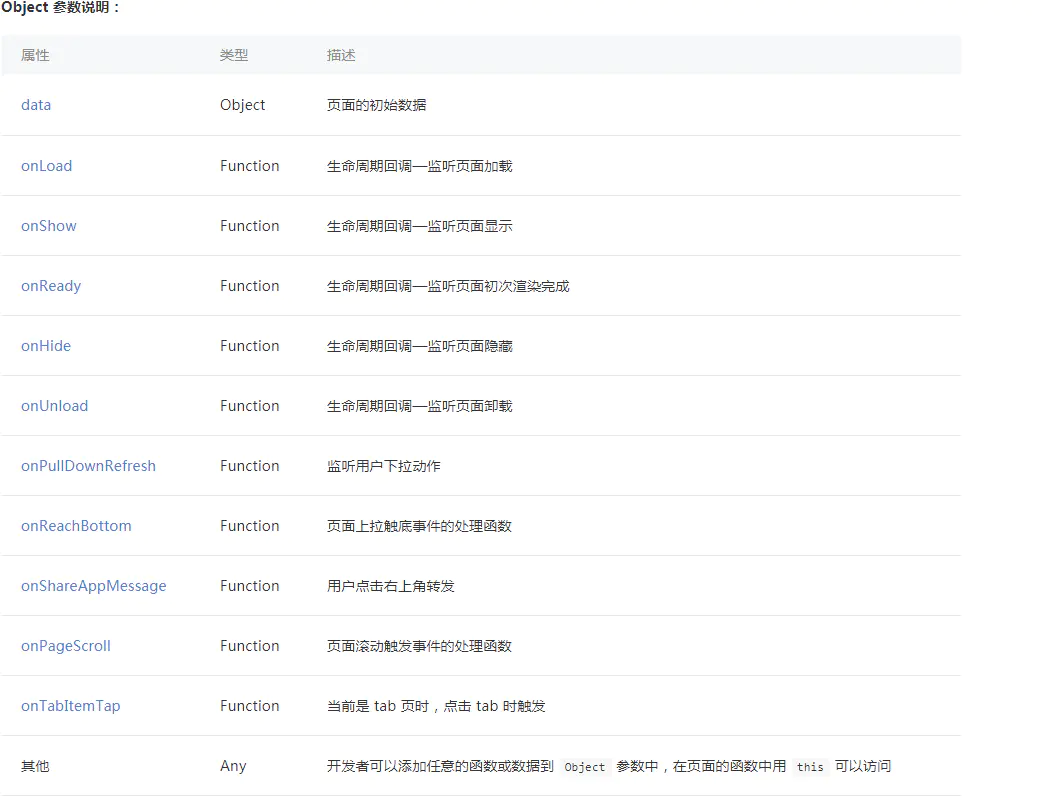This screenshot has width=1043, height=796.
Task: Click the onShareAppMessage link
Action: click(x=93, y=585)
